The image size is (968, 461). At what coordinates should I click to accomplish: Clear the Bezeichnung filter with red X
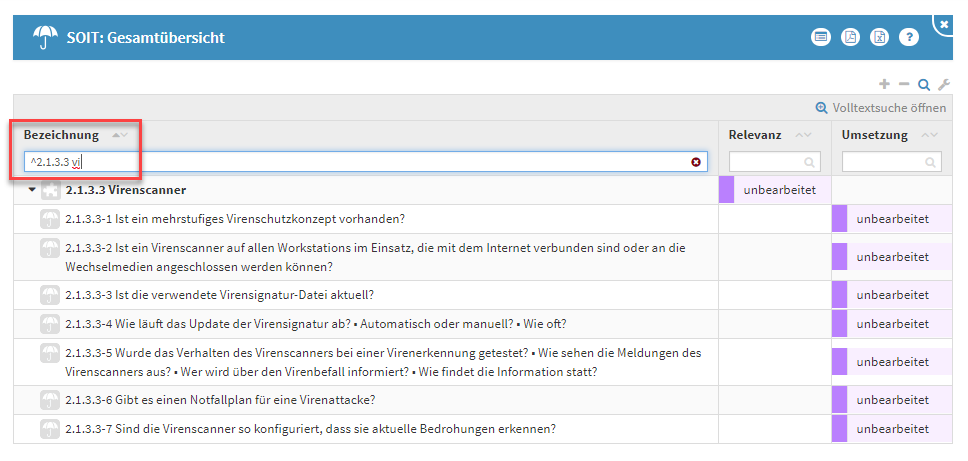coord(696,161)
